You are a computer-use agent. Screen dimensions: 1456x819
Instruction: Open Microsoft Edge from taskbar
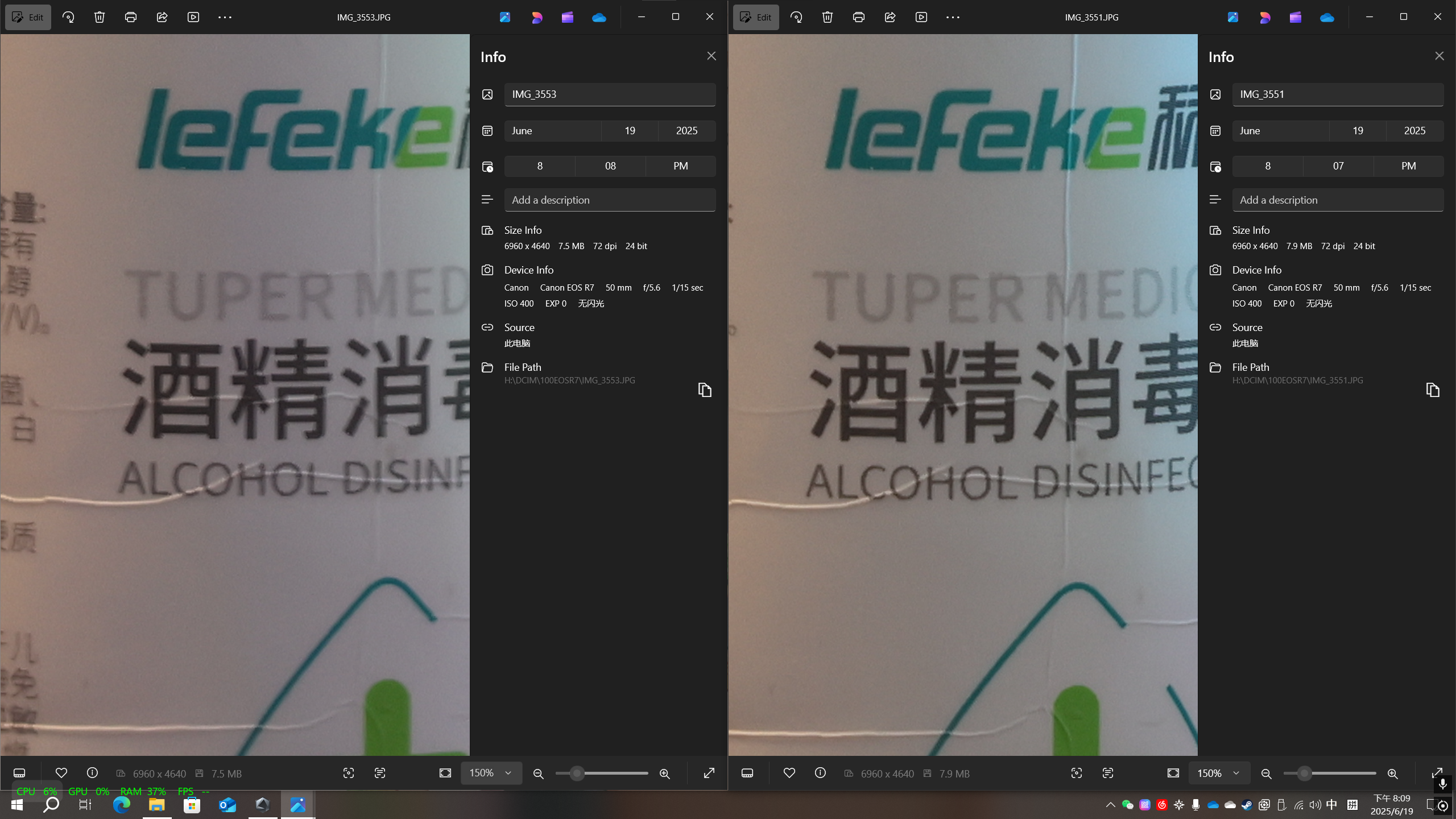122,805
